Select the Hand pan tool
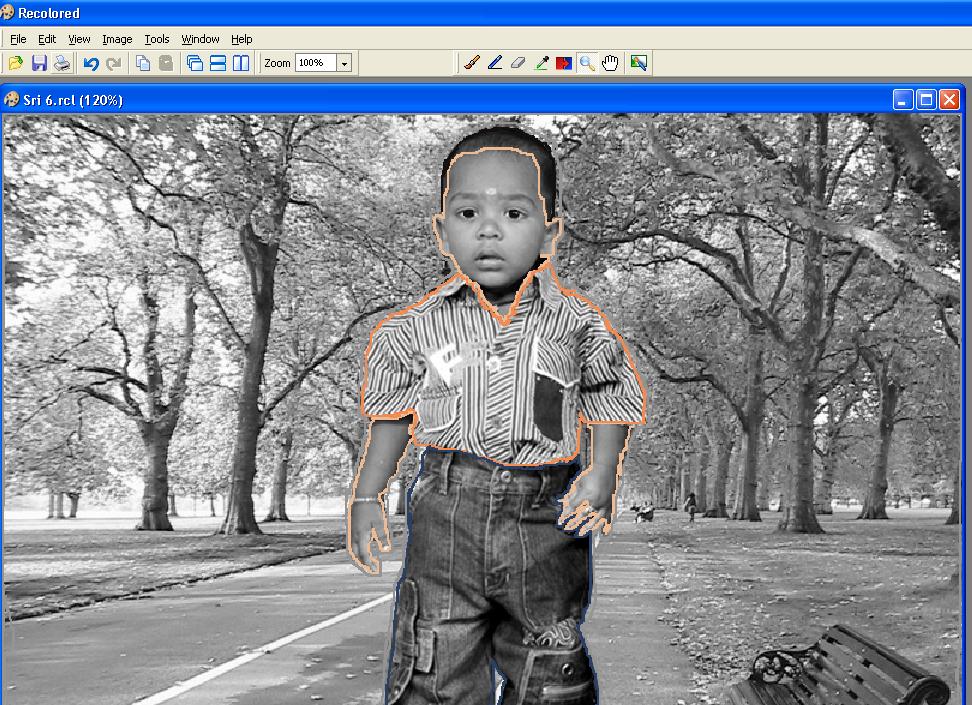 610,63
